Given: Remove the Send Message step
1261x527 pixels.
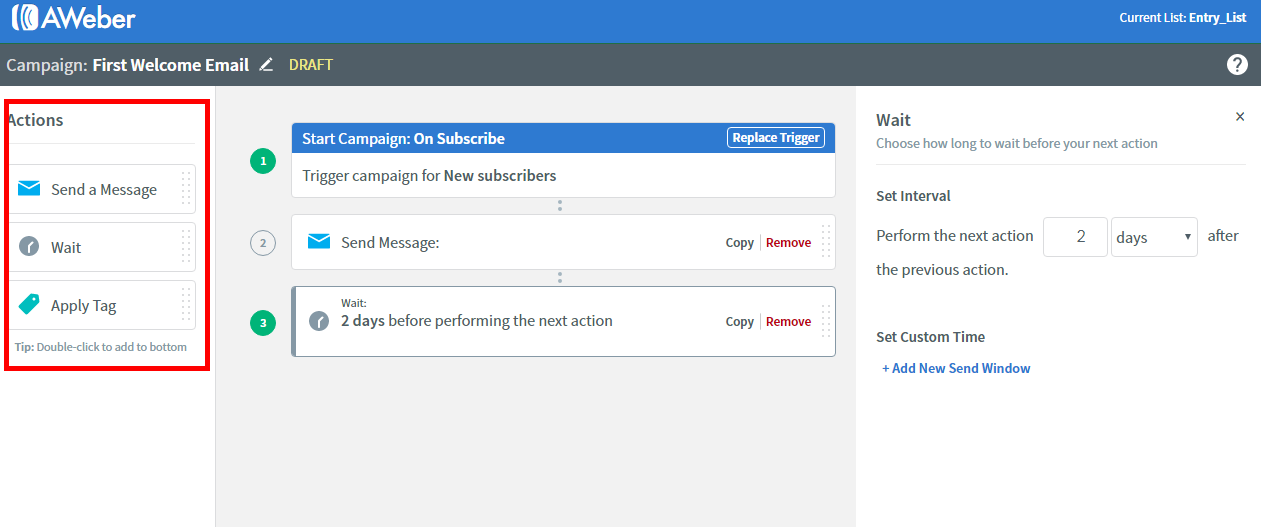Looking at the screenshot, I should click(789, 242).
